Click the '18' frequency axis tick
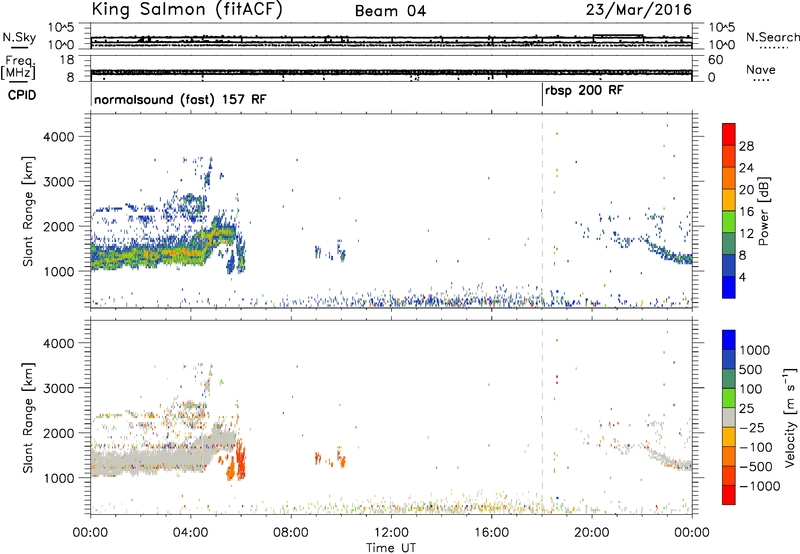The image size is (800, 554). (x=67, y=60)
